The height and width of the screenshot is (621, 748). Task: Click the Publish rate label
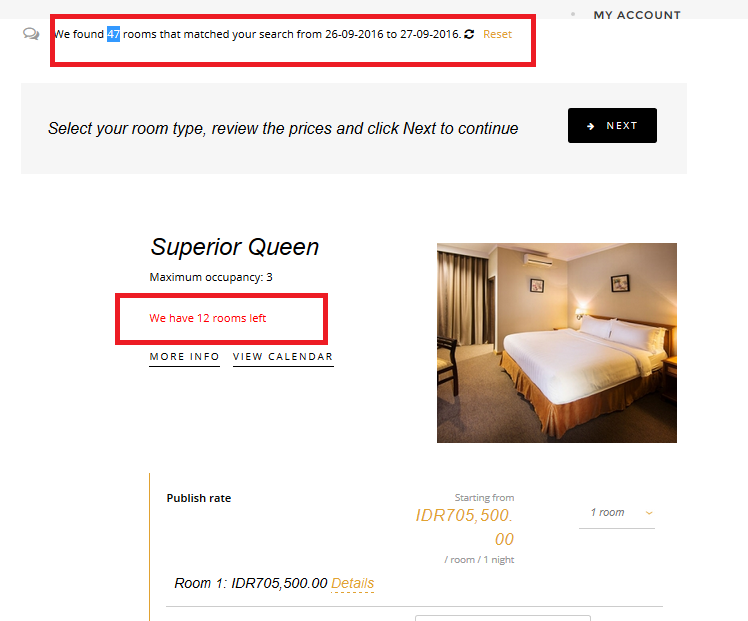(198, 498)
